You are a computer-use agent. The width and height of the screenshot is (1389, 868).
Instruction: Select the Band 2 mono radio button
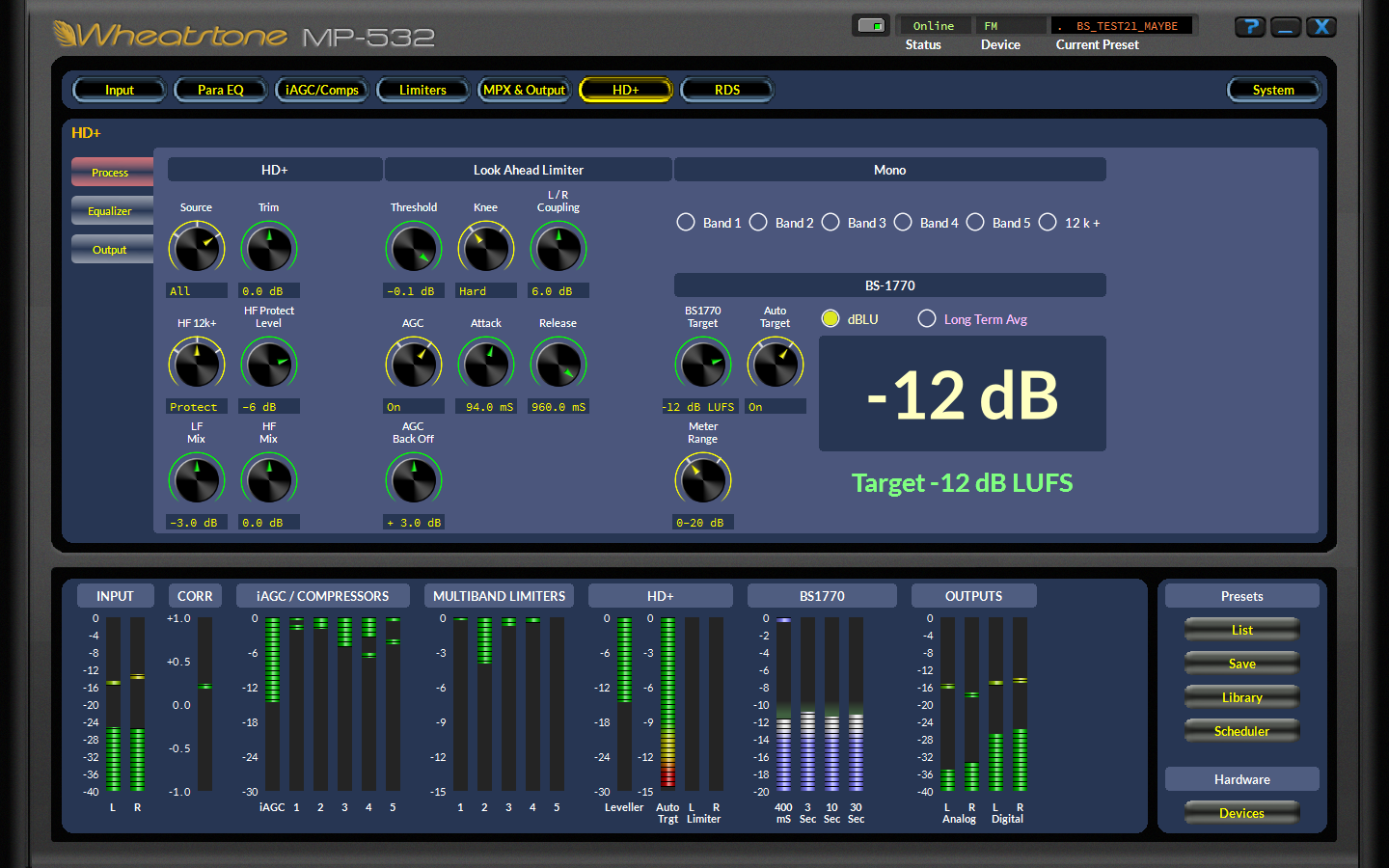(758, 223)
